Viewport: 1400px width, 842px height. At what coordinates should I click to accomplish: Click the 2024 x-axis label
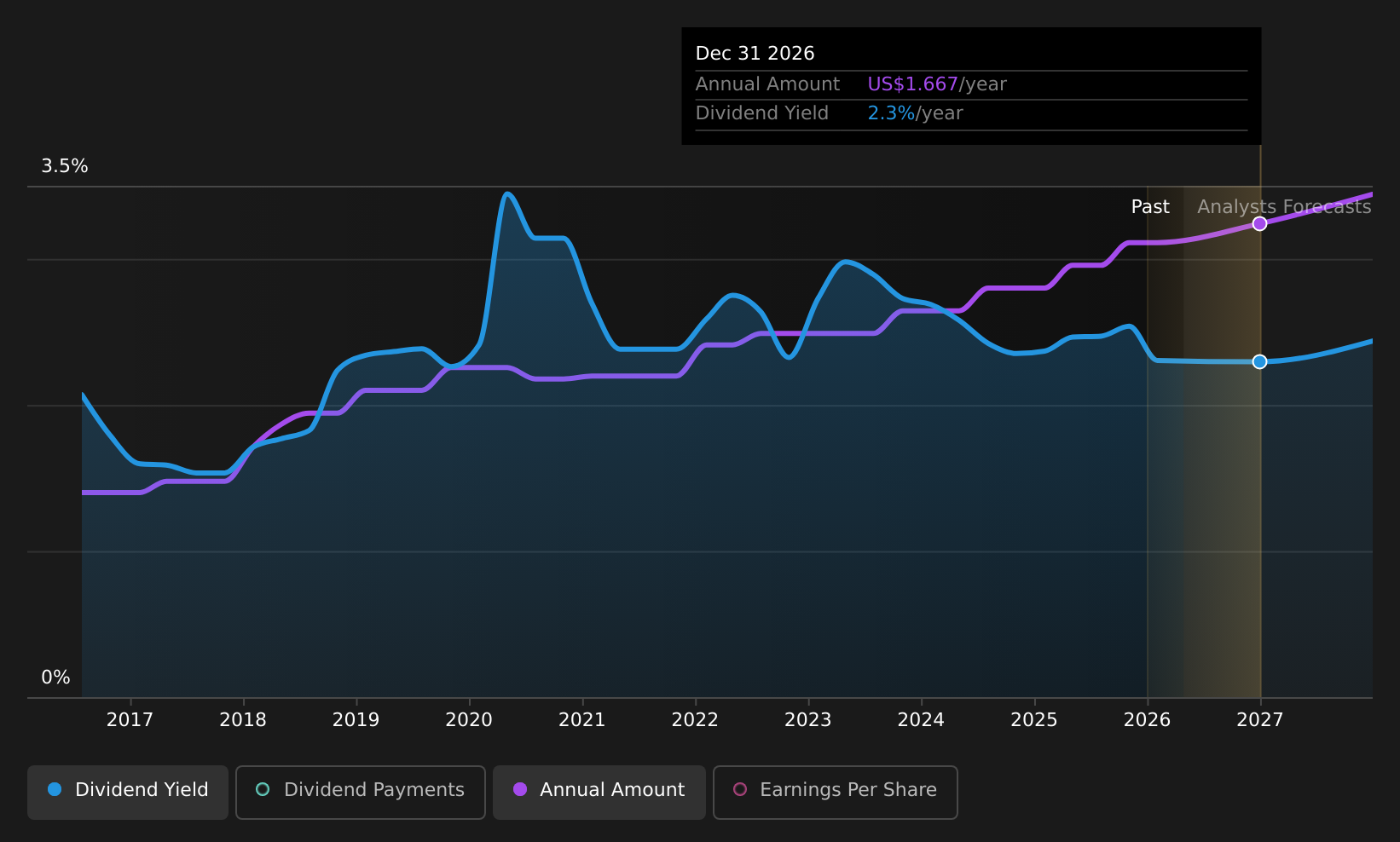tap(921, 720)
